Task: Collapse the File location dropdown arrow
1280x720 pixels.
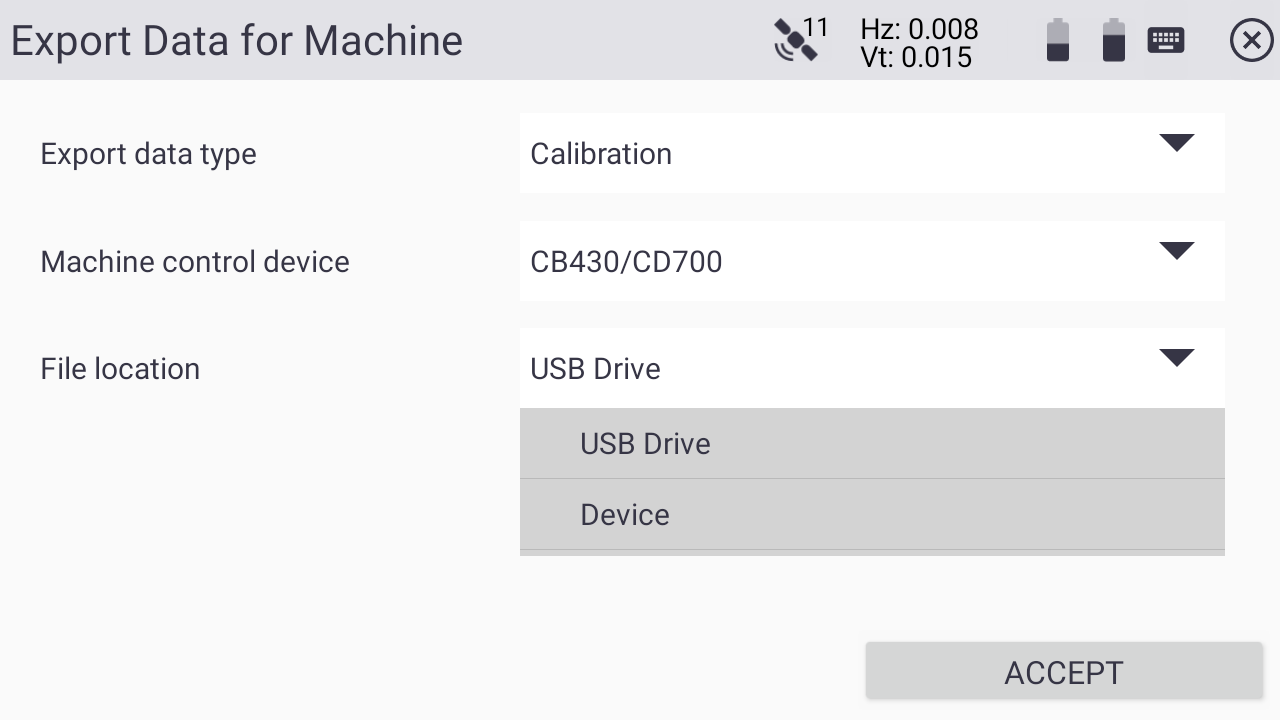Action: (1177, 358)
